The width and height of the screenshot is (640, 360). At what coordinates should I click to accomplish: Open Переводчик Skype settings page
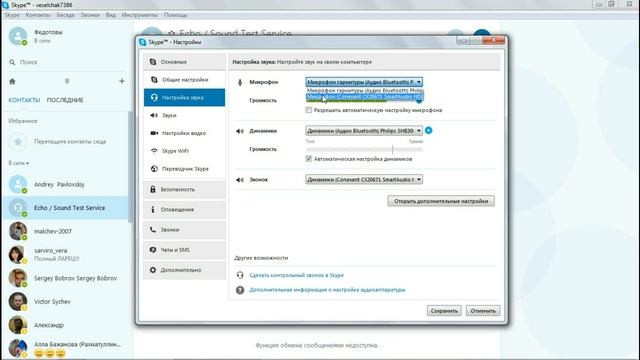tap(184, 169)
